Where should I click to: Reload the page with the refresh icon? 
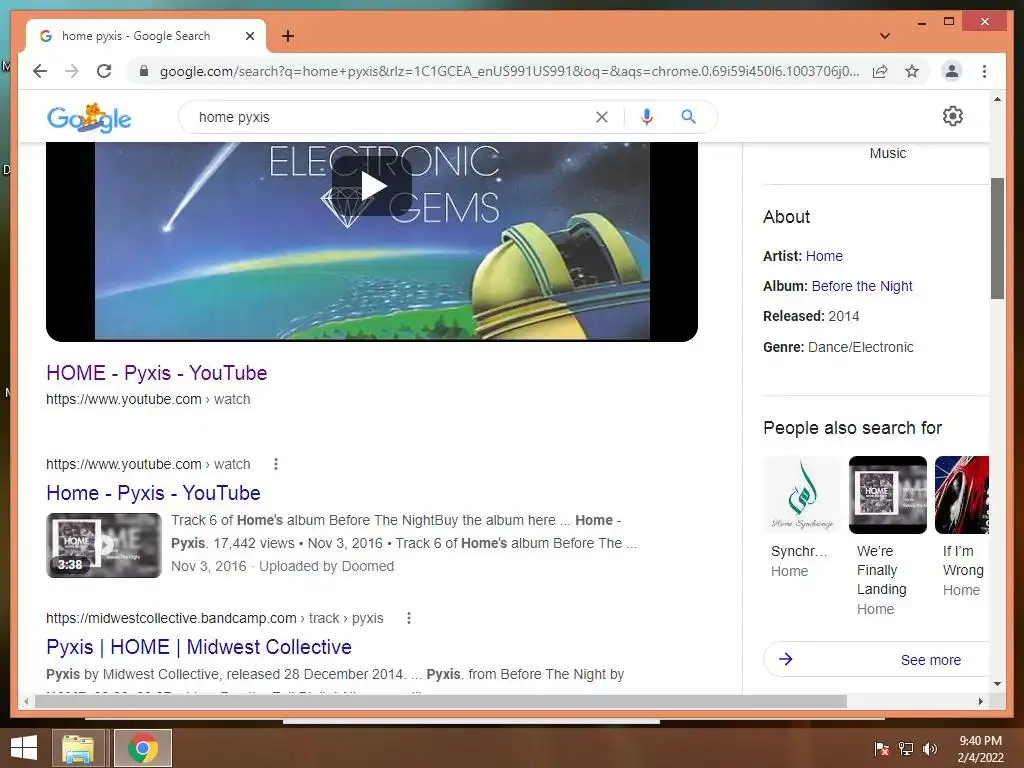click(104, 71)
